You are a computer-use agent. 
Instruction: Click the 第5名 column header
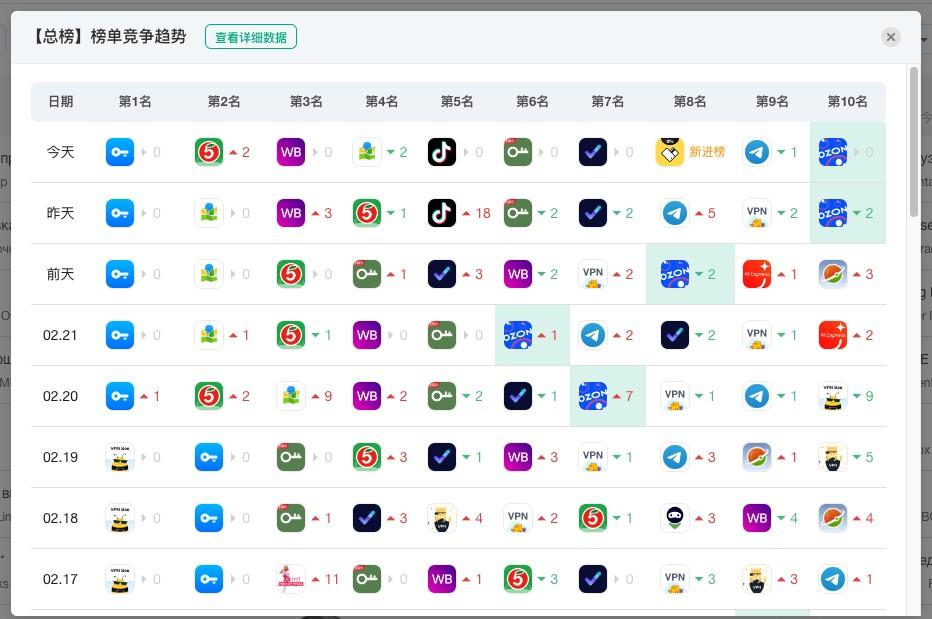click(x=457, y=102)
